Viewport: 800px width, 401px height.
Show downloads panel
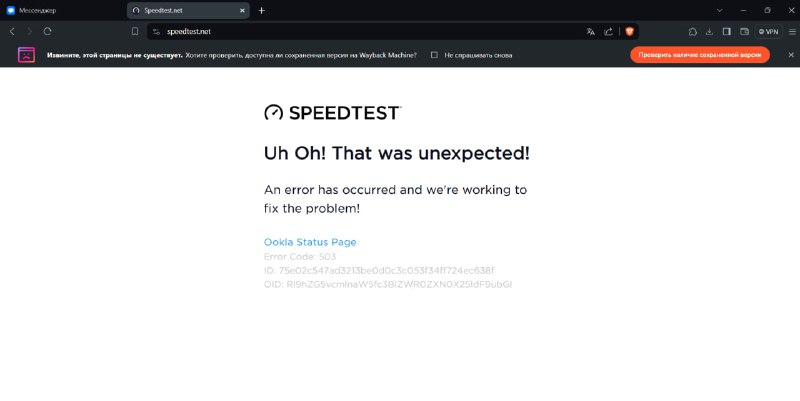[x=709, y=32]
